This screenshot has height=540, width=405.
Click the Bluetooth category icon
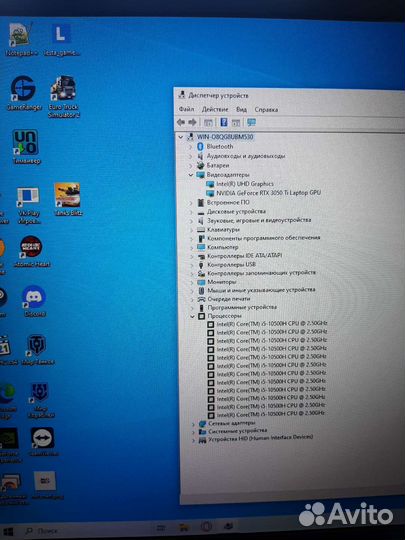[200, 146]
